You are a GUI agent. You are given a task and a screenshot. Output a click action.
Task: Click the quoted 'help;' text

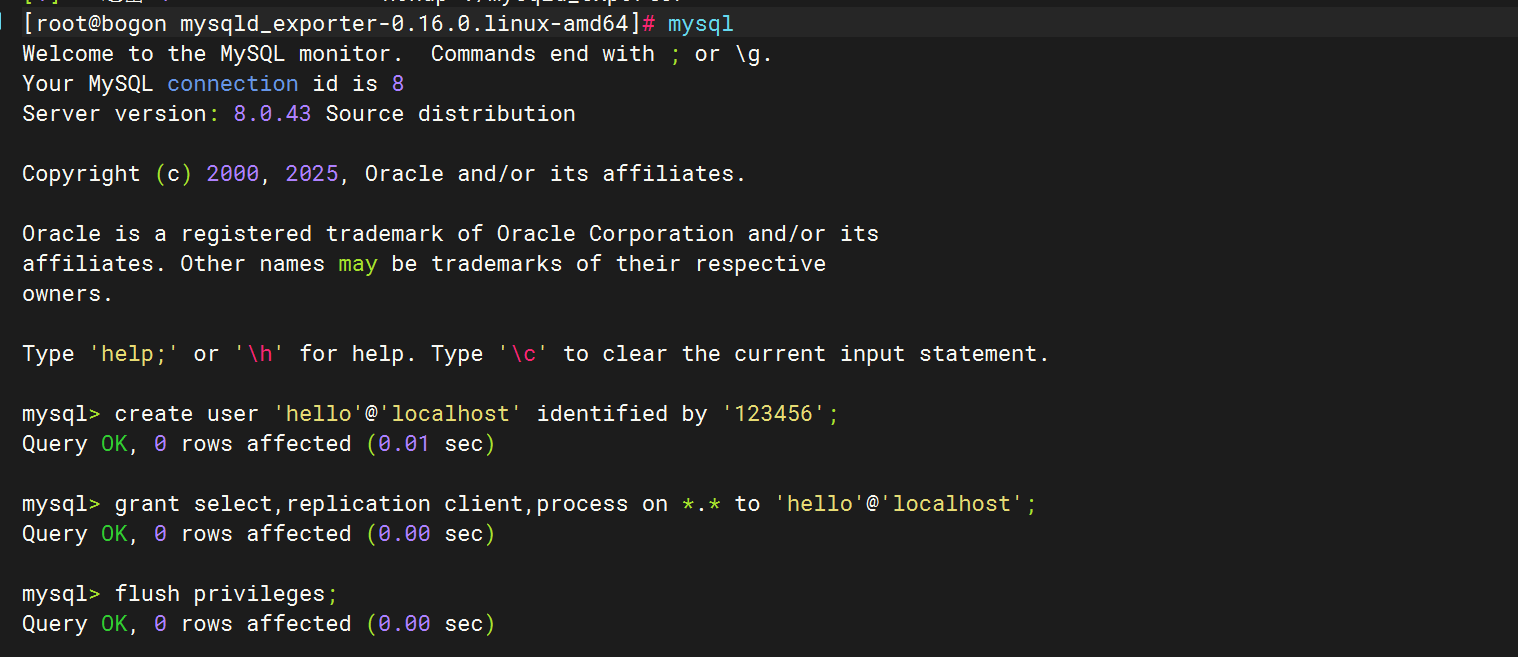[134, 354]
